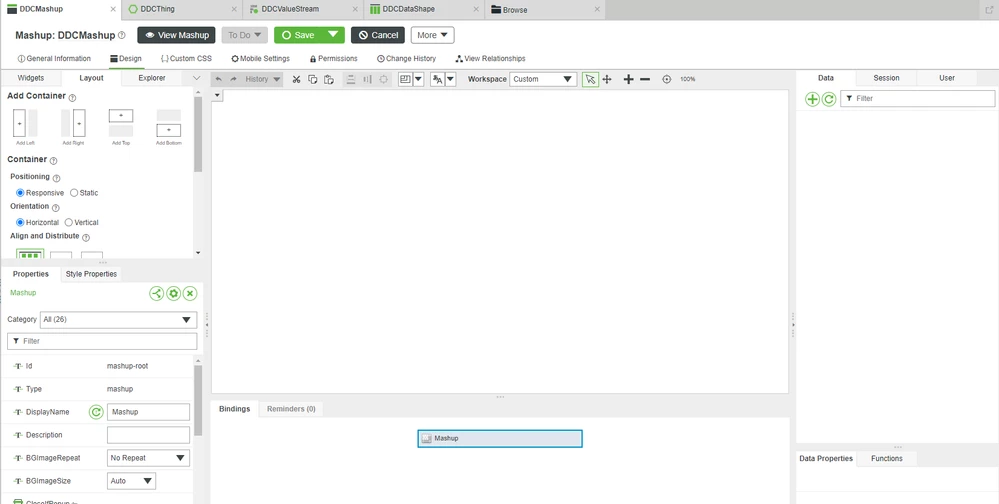999x504 pixels.
Task: Open help for Add Container heading
Action: [x=72, y=97]
